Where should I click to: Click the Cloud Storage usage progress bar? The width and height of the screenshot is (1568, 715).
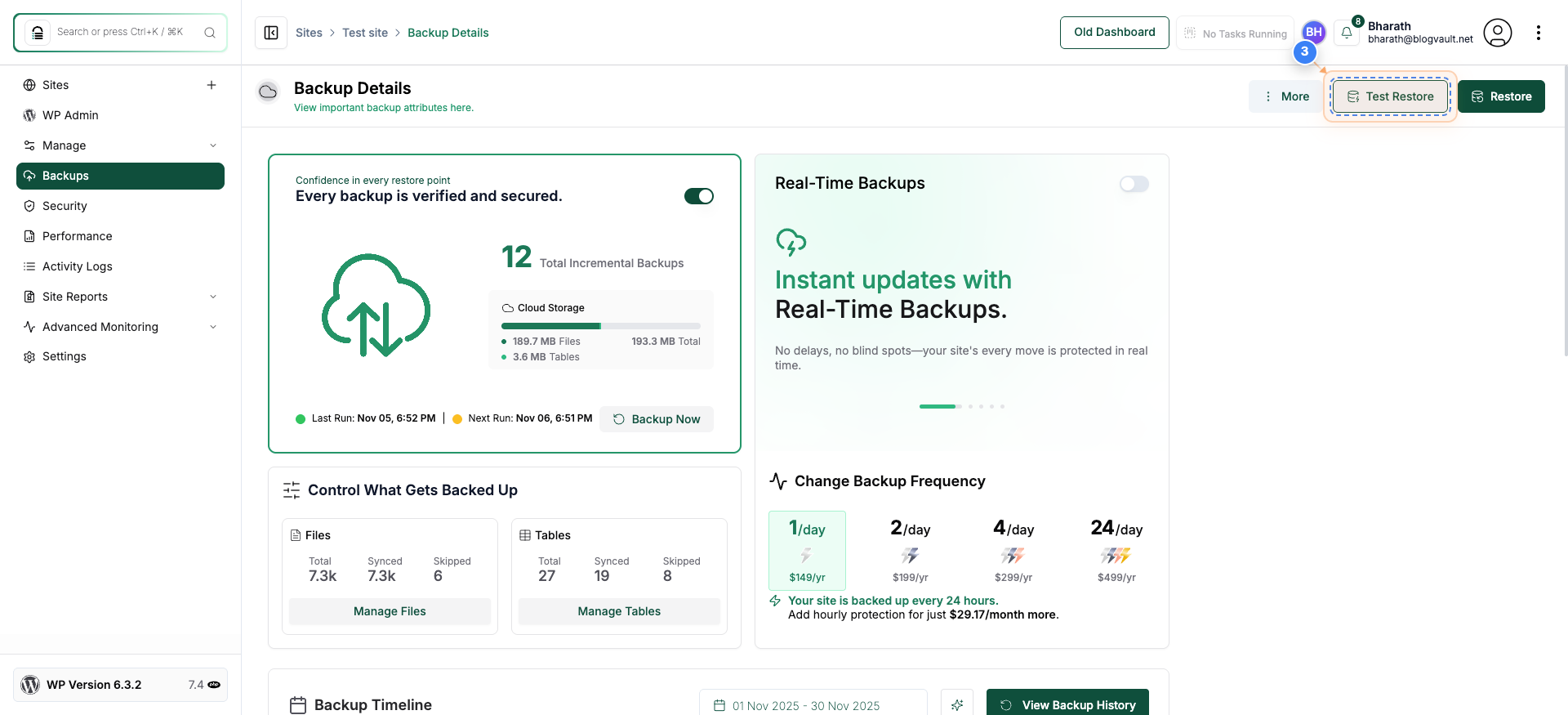point(601,326)
